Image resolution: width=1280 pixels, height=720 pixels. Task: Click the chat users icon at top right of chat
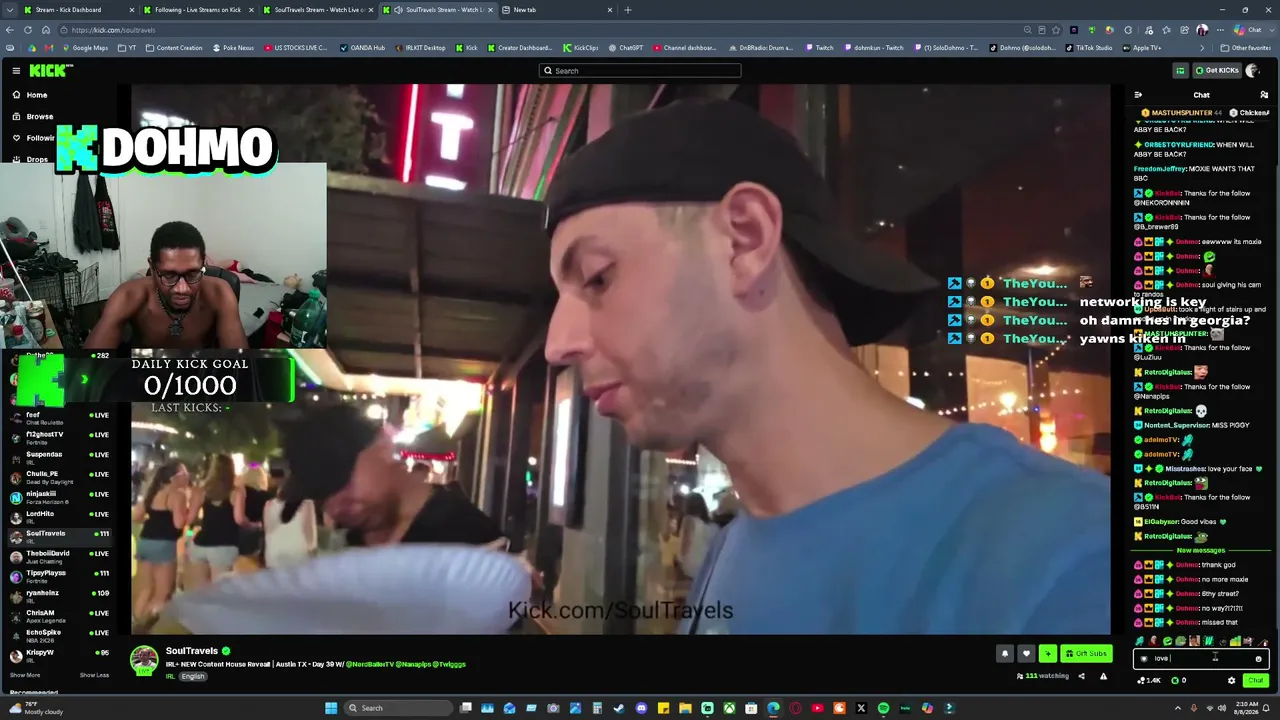click(1264, 95)
